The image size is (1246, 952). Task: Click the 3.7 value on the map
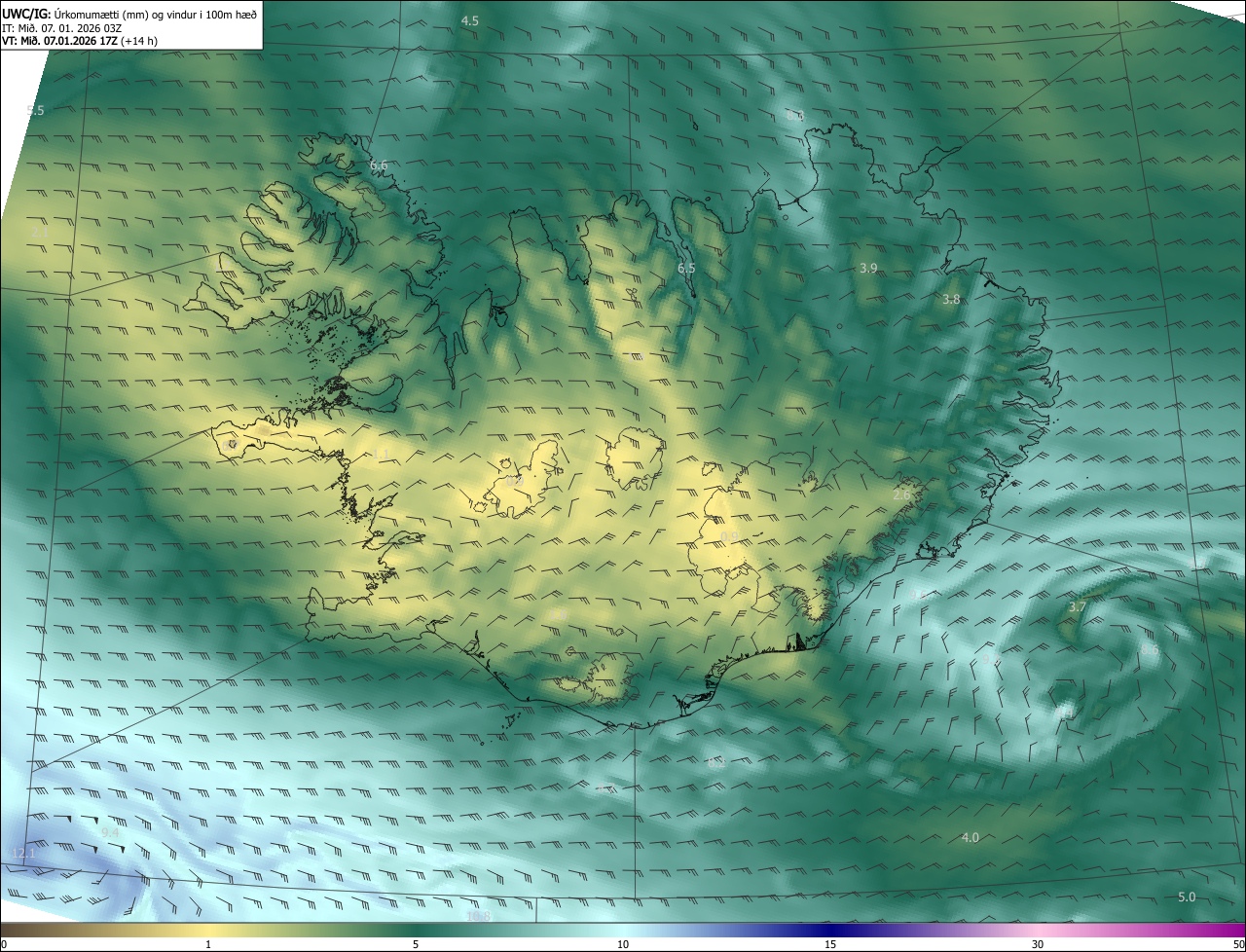point(1077,606)
